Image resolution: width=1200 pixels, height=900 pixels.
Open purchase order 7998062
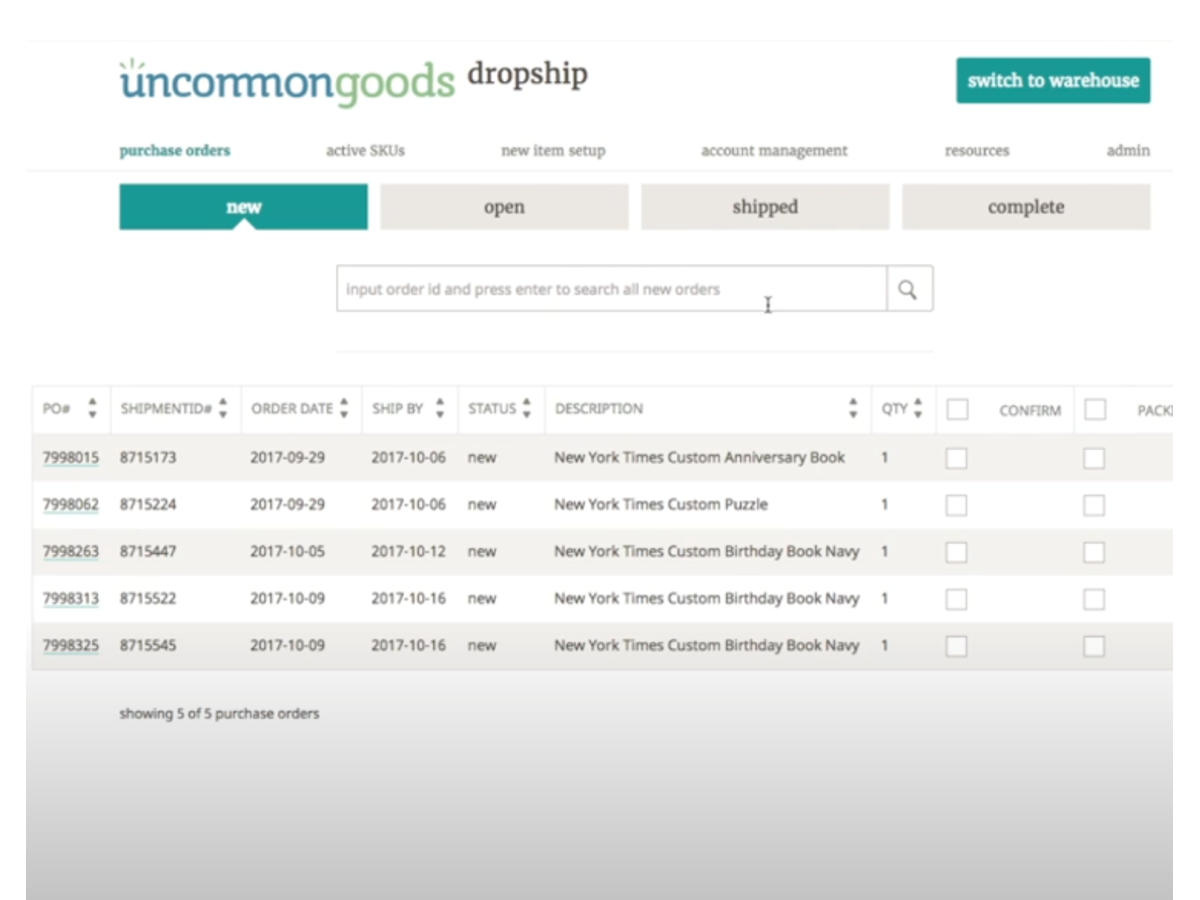(70, 505)
